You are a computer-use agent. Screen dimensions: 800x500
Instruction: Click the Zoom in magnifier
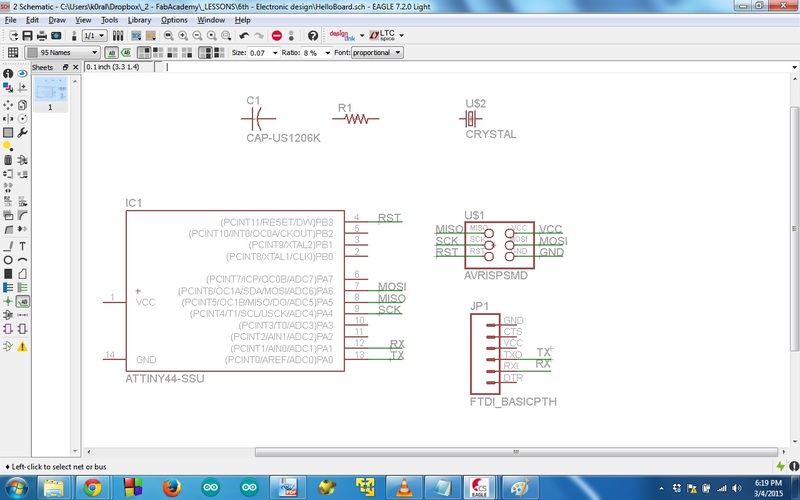pyautogui.click(x=183, y=36)
